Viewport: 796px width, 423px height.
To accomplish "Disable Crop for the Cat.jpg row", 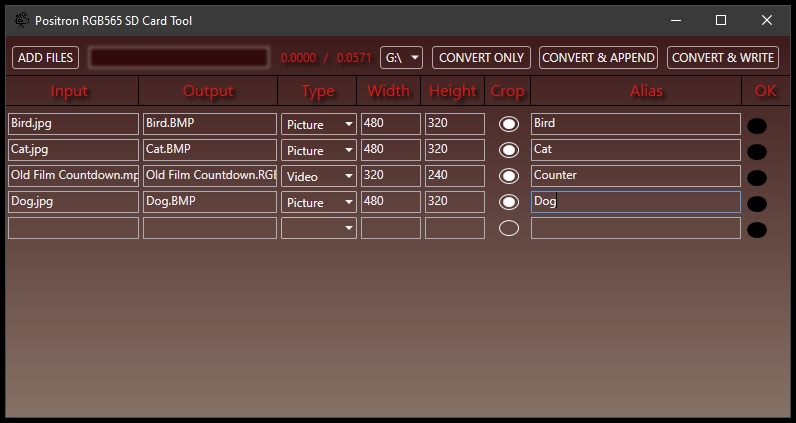I will point(509,150).
